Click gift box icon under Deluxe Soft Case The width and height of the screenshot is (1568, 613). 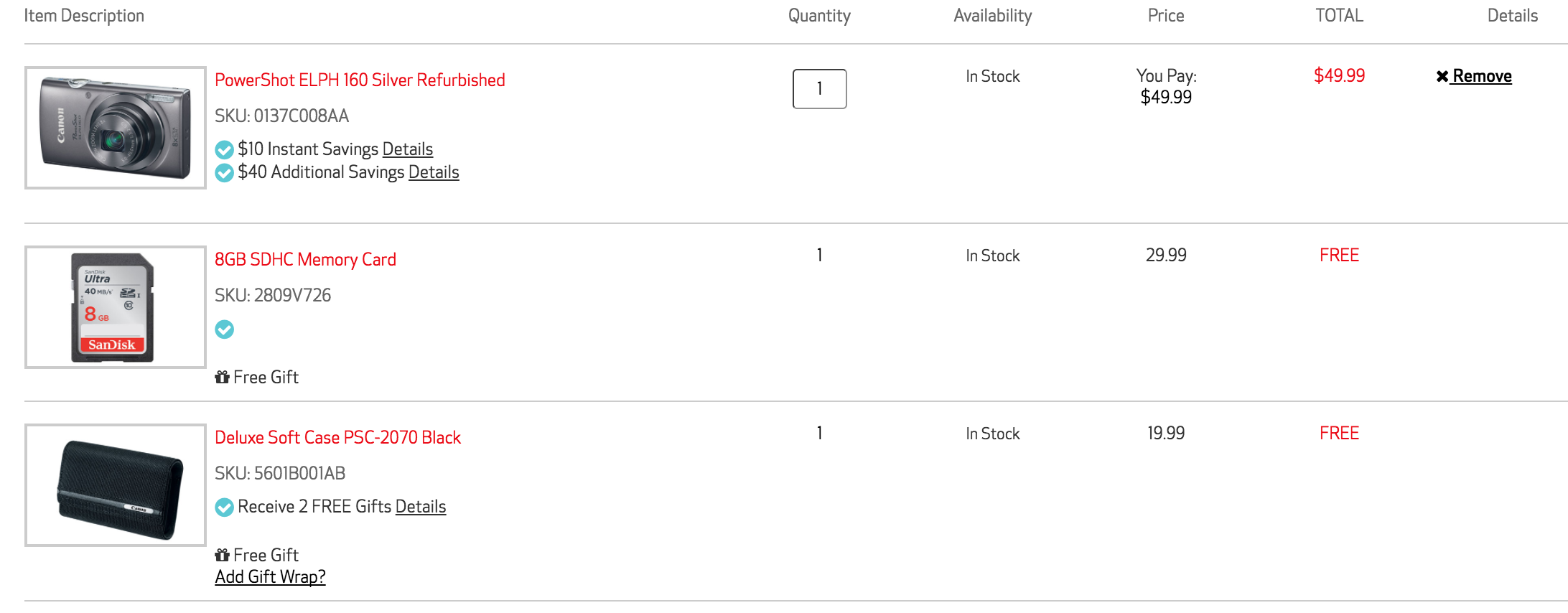point(222,555)
